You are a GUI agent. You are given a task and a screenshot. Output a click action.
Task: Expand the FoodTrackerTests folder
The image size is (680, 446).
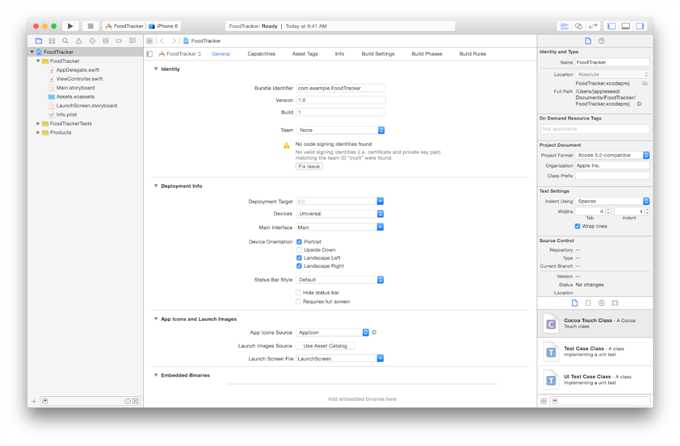[38, 124]
